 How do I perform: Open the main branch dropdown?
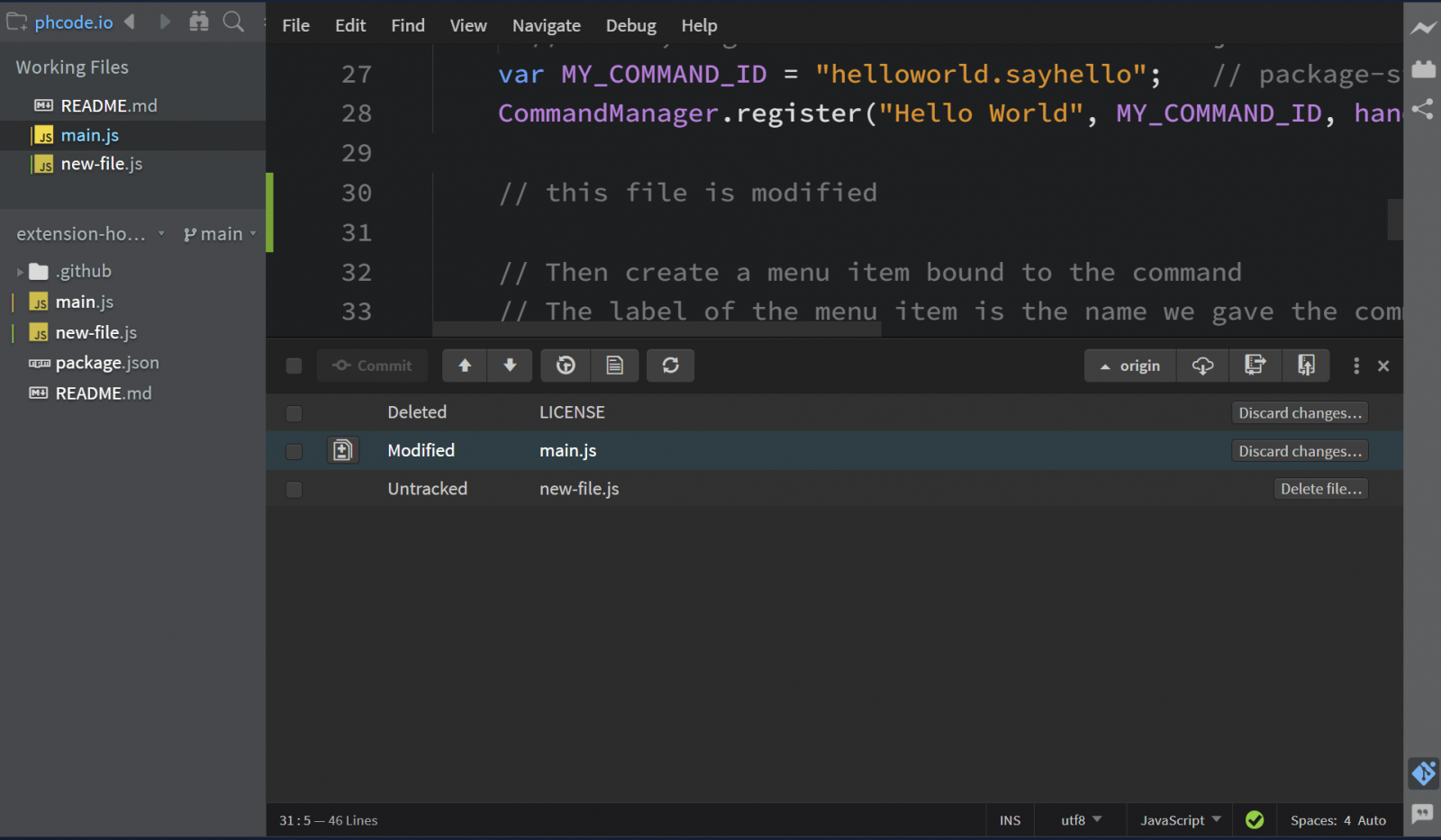(221, 234)
